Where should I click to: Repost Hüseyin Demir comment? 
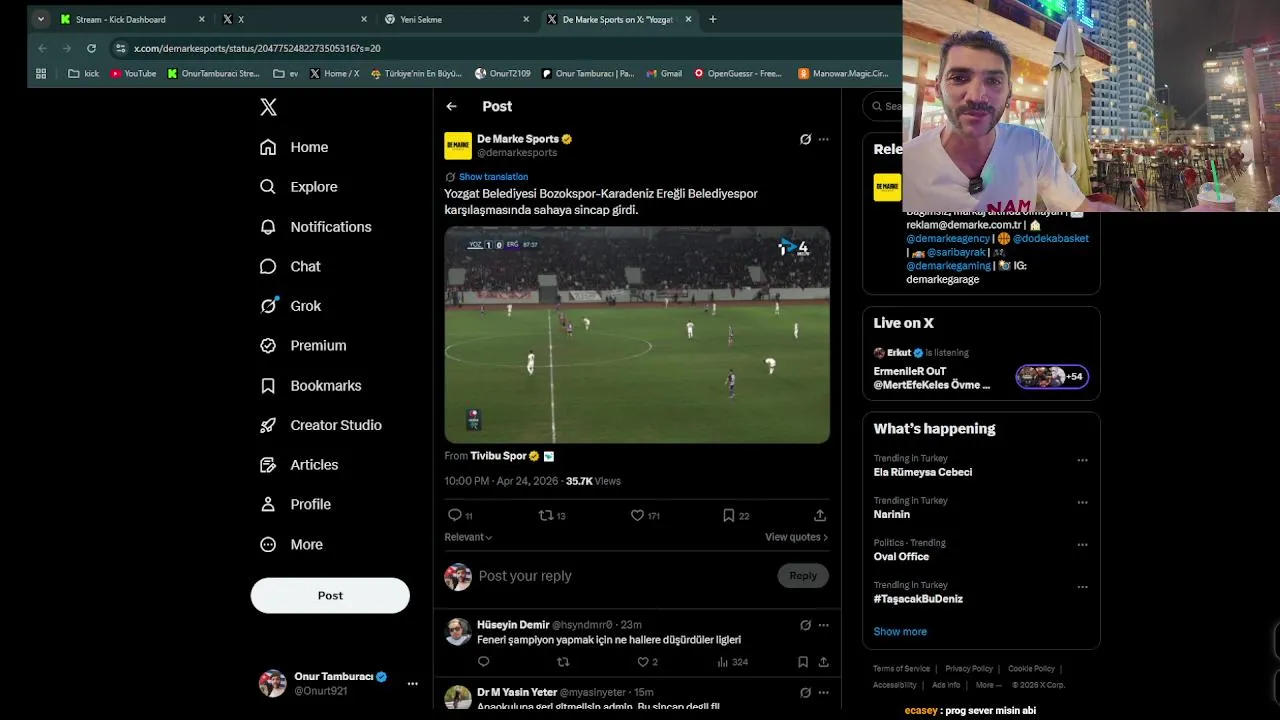coord(563,662)
